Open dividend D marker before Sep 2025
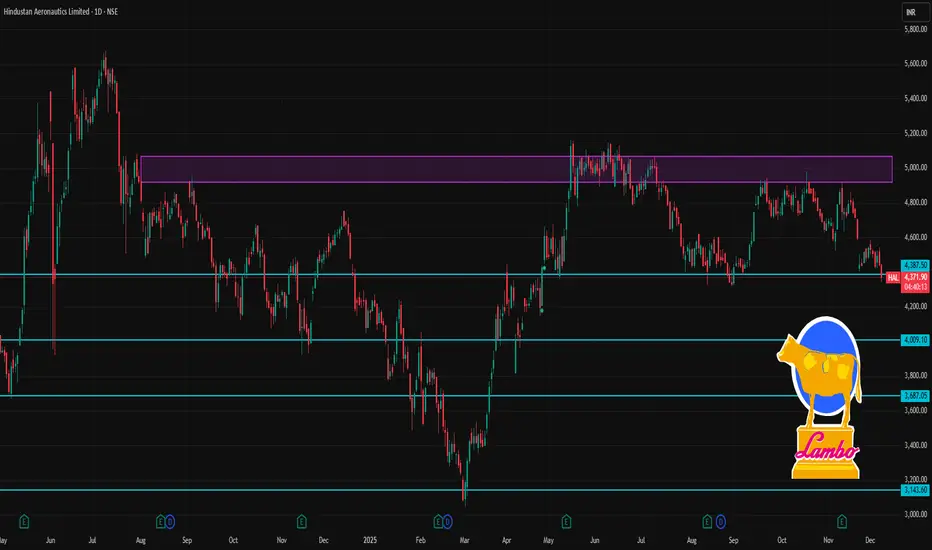The width and height of the screenshot is (932, 550). coord(720,522)
